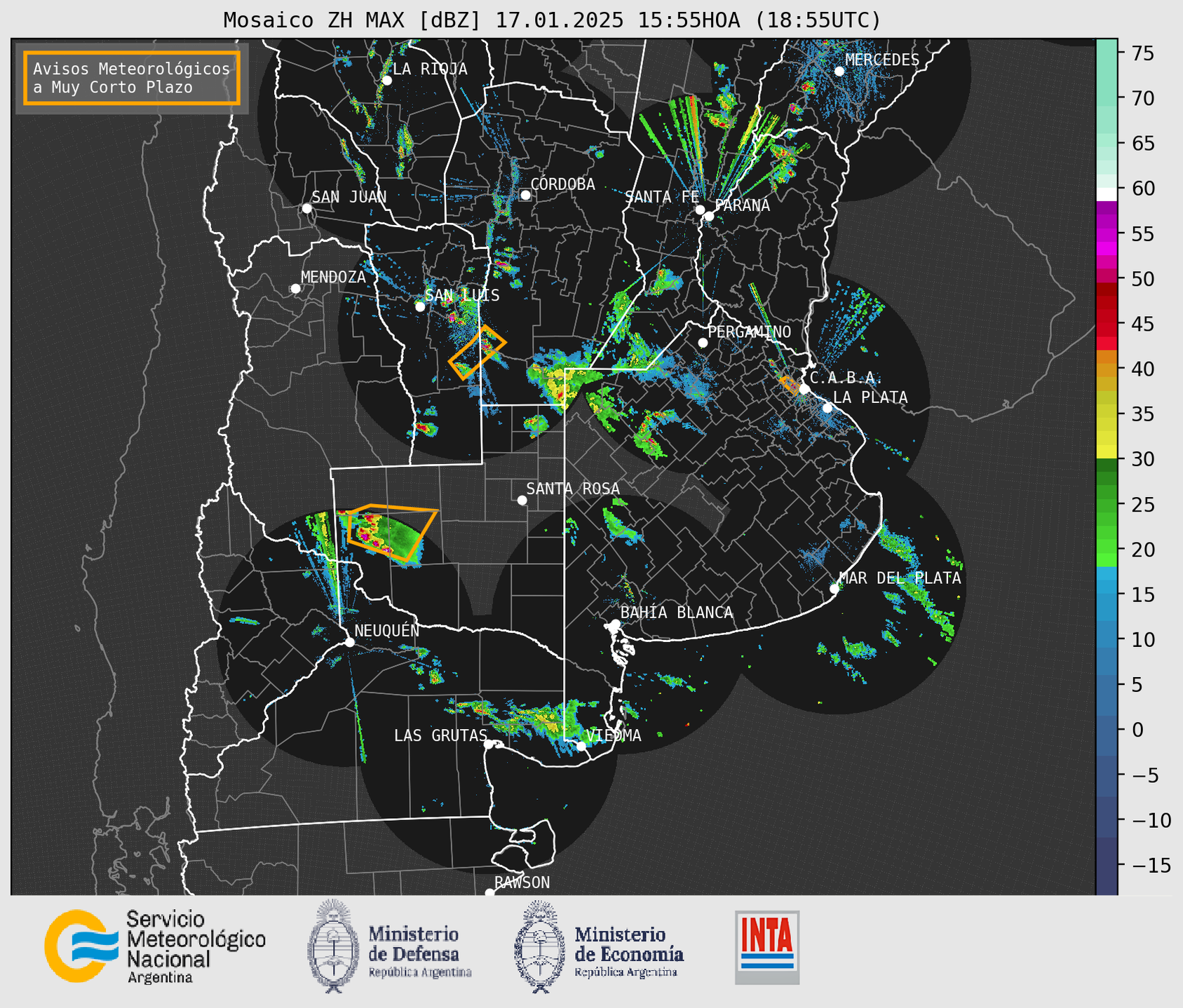Click the Las Grutas city marker dot

[x=489, y=744]
